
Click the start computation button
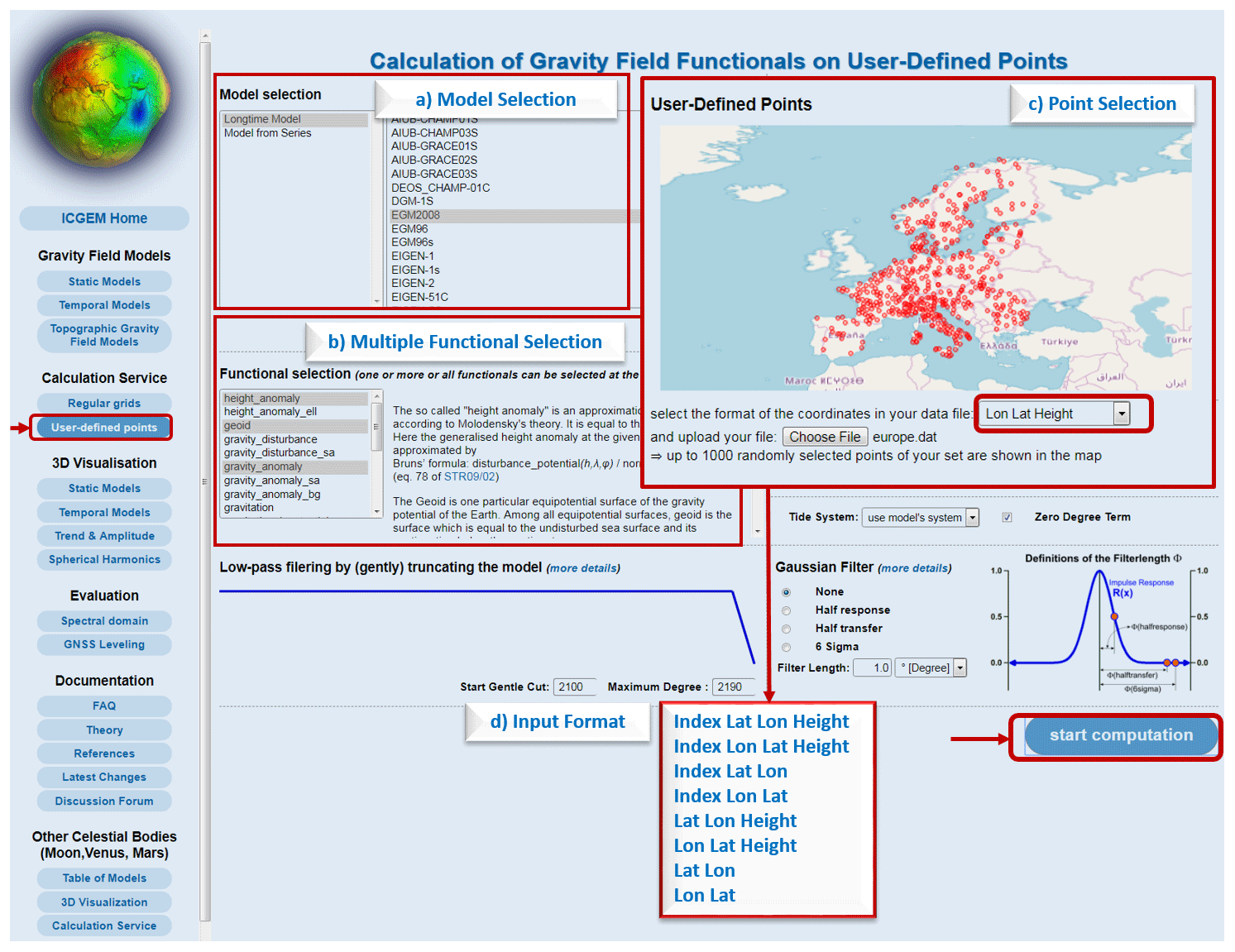tap(1120, 735)
